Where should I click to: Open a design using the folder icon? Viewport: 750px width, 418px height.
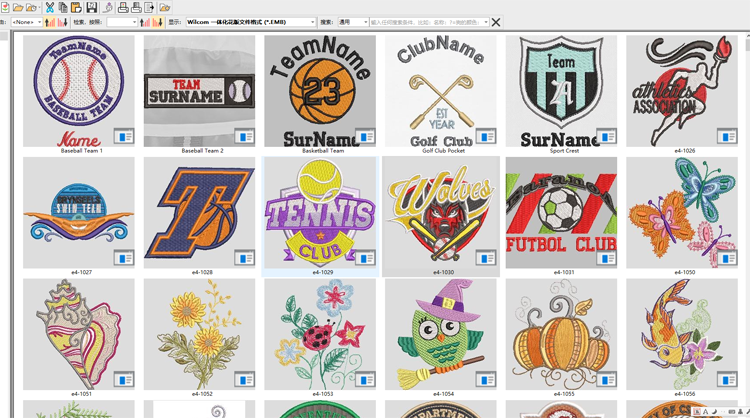click(18, 8)
